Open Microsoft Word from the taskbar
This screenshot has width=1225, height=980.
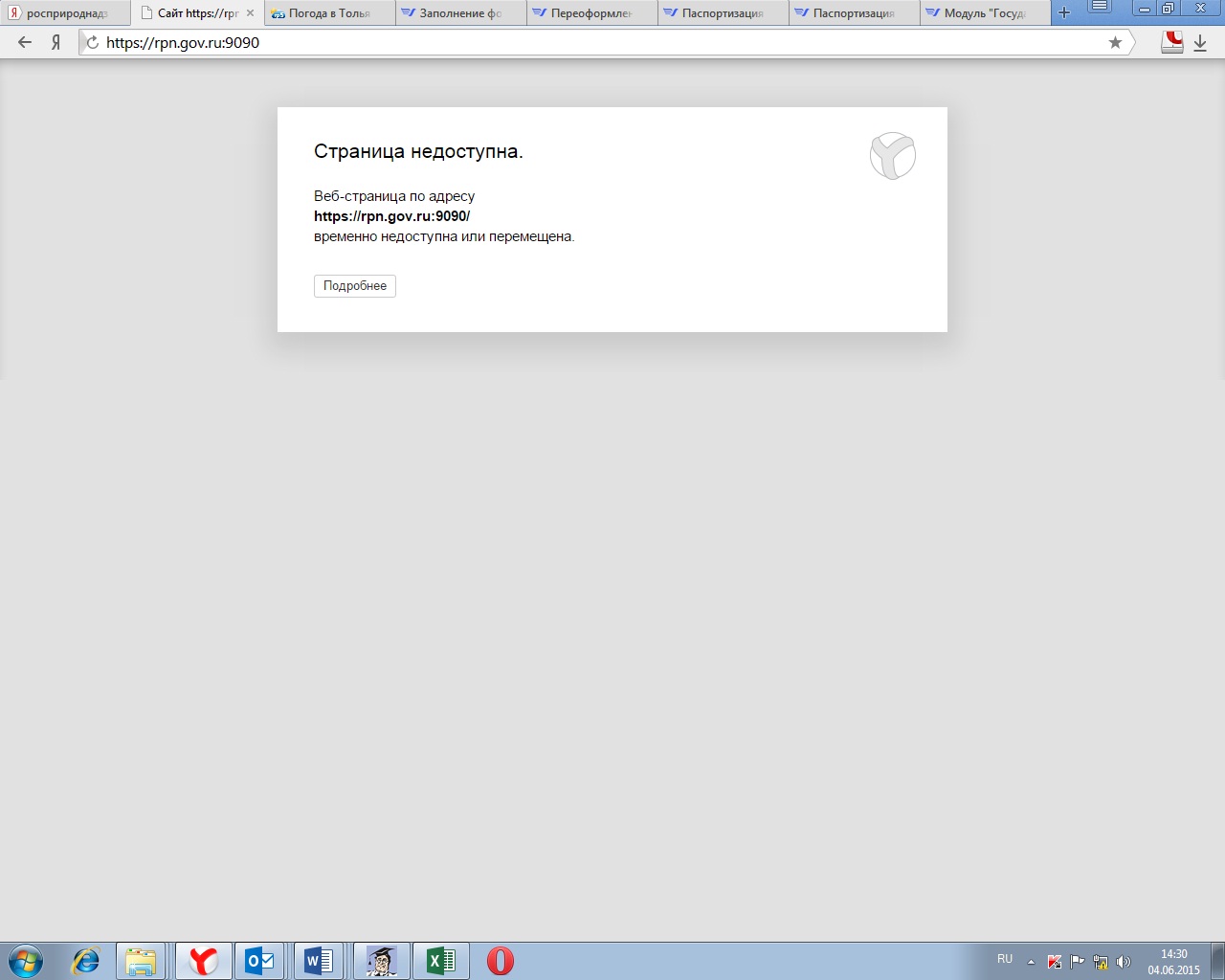pos(319,960)
